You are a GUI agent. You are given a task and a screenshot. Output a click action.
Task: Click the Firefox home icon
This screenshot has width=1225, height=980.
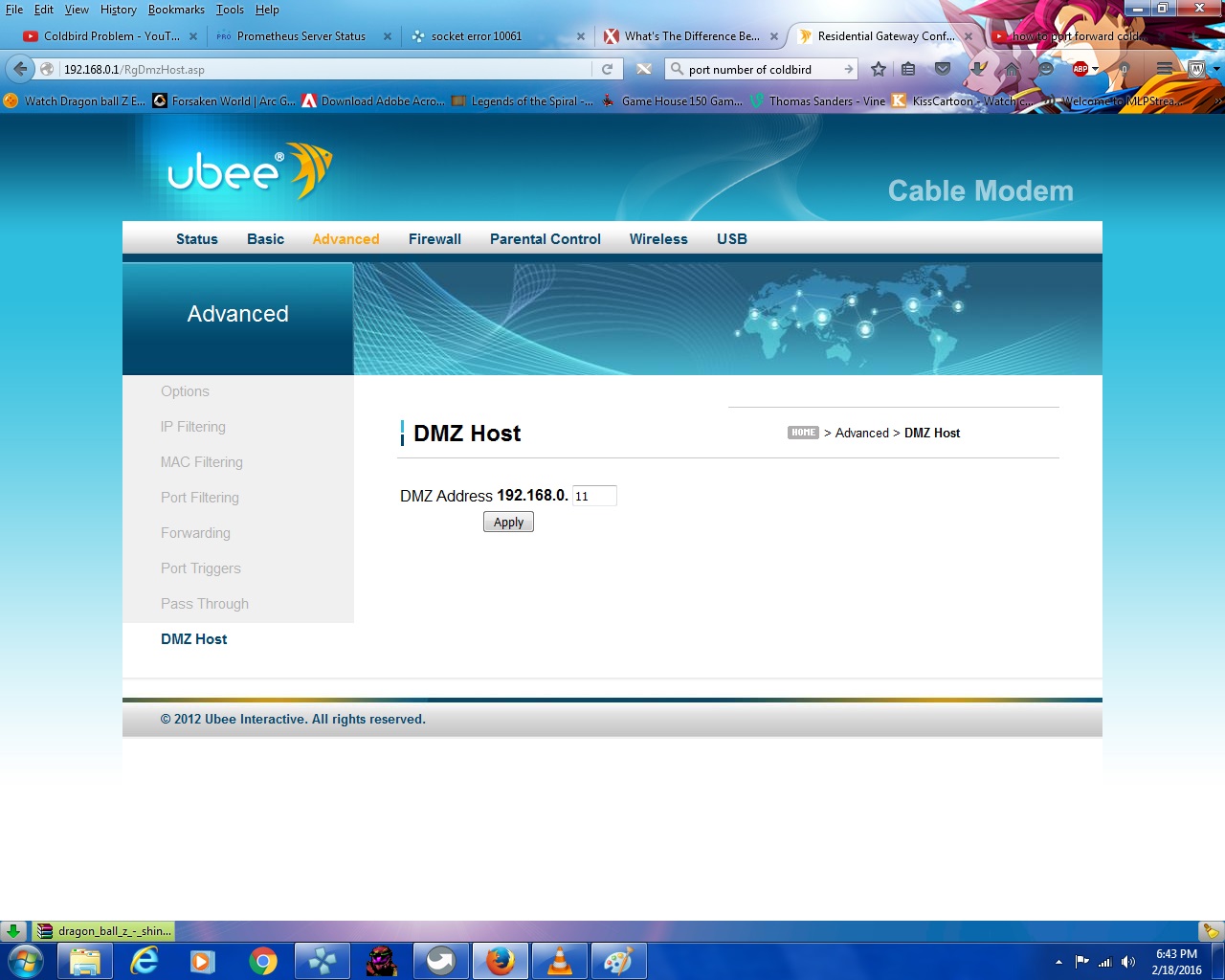[1012, 69]
